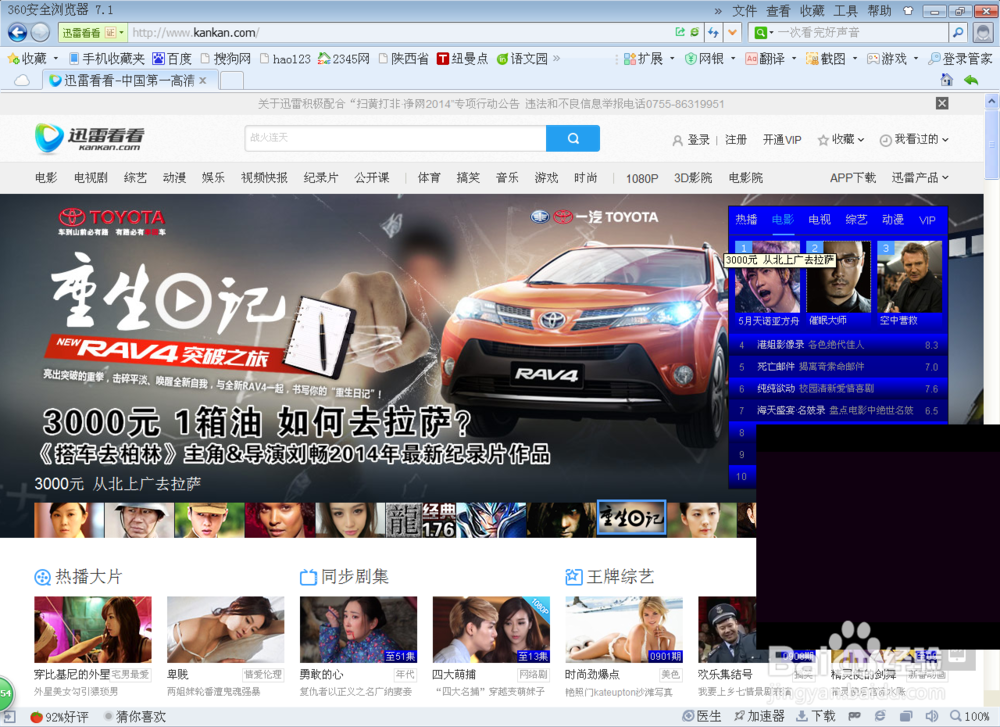Open 下载 downloads in status bar
Viewport: 1000px width, 727px height.
(x=816, y=716)
